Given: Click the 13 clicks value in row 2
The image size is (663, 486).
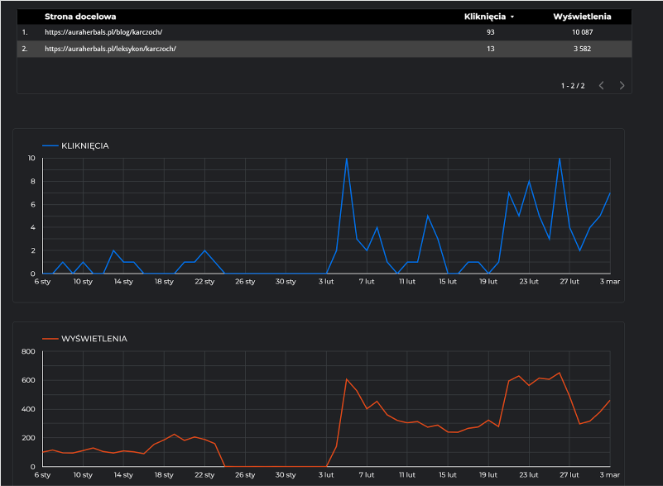Looking at the screenshot, I should click(x=490, y=48).
